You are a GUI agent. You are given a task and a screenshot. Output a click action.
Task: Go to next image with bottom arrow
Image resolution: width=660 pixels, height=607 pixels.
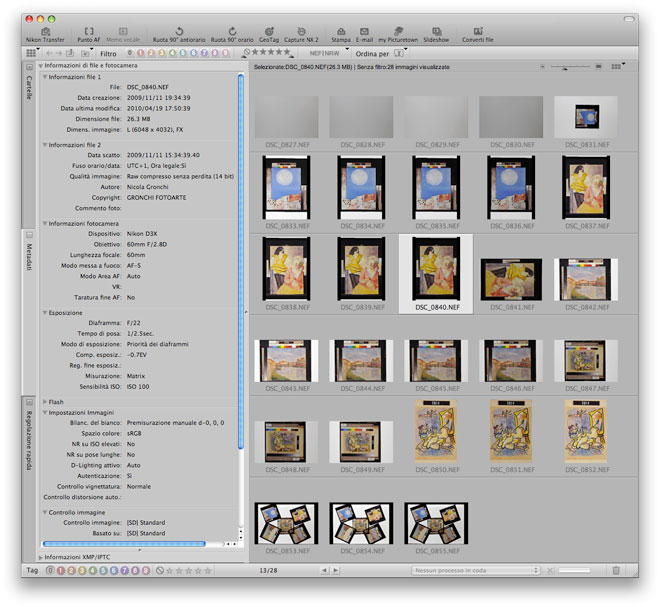(335, 570)
